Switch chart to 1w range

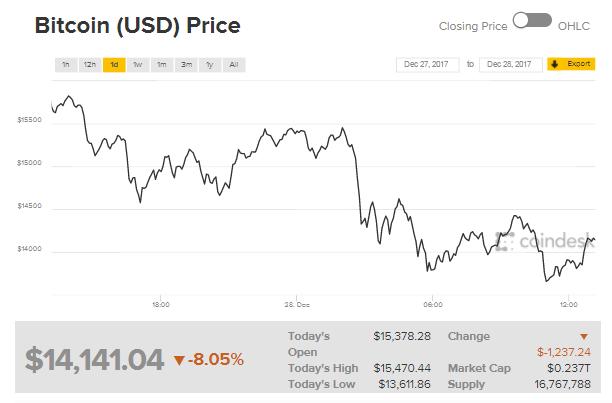(x=138, y=64)
